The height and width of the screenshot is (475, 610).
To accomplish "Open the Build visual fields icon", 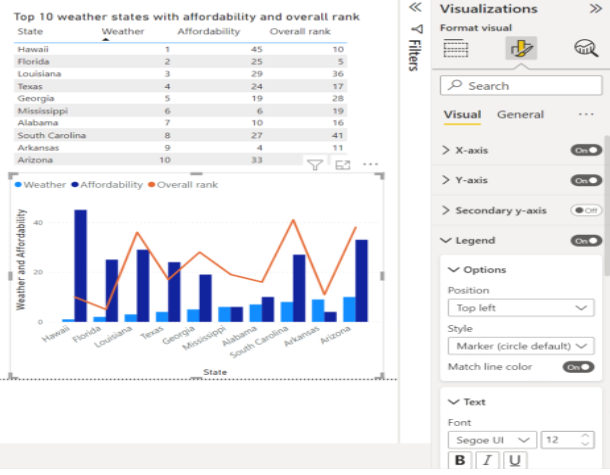I will [456, 48].
